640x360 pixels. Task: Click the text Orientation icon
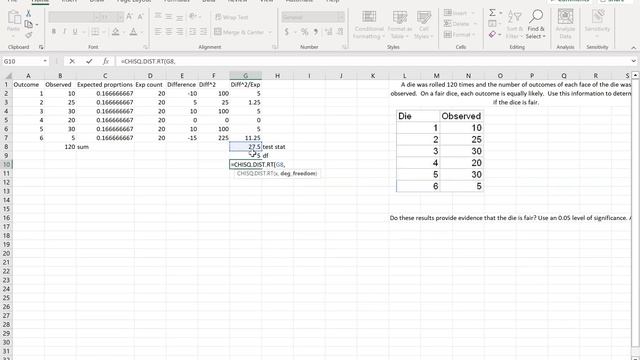[192, 17]
